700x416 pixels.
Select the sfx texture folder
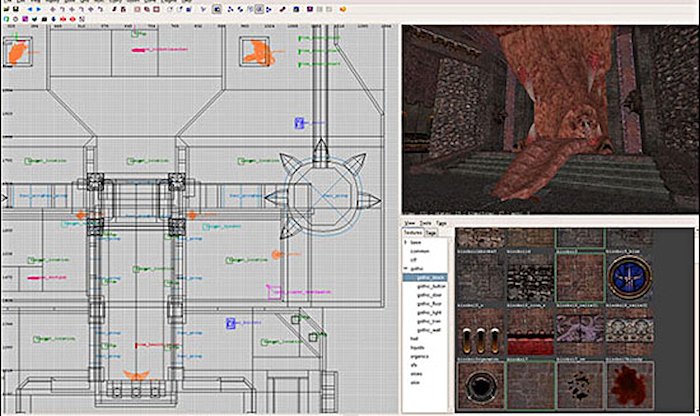(x=414, y=365)
